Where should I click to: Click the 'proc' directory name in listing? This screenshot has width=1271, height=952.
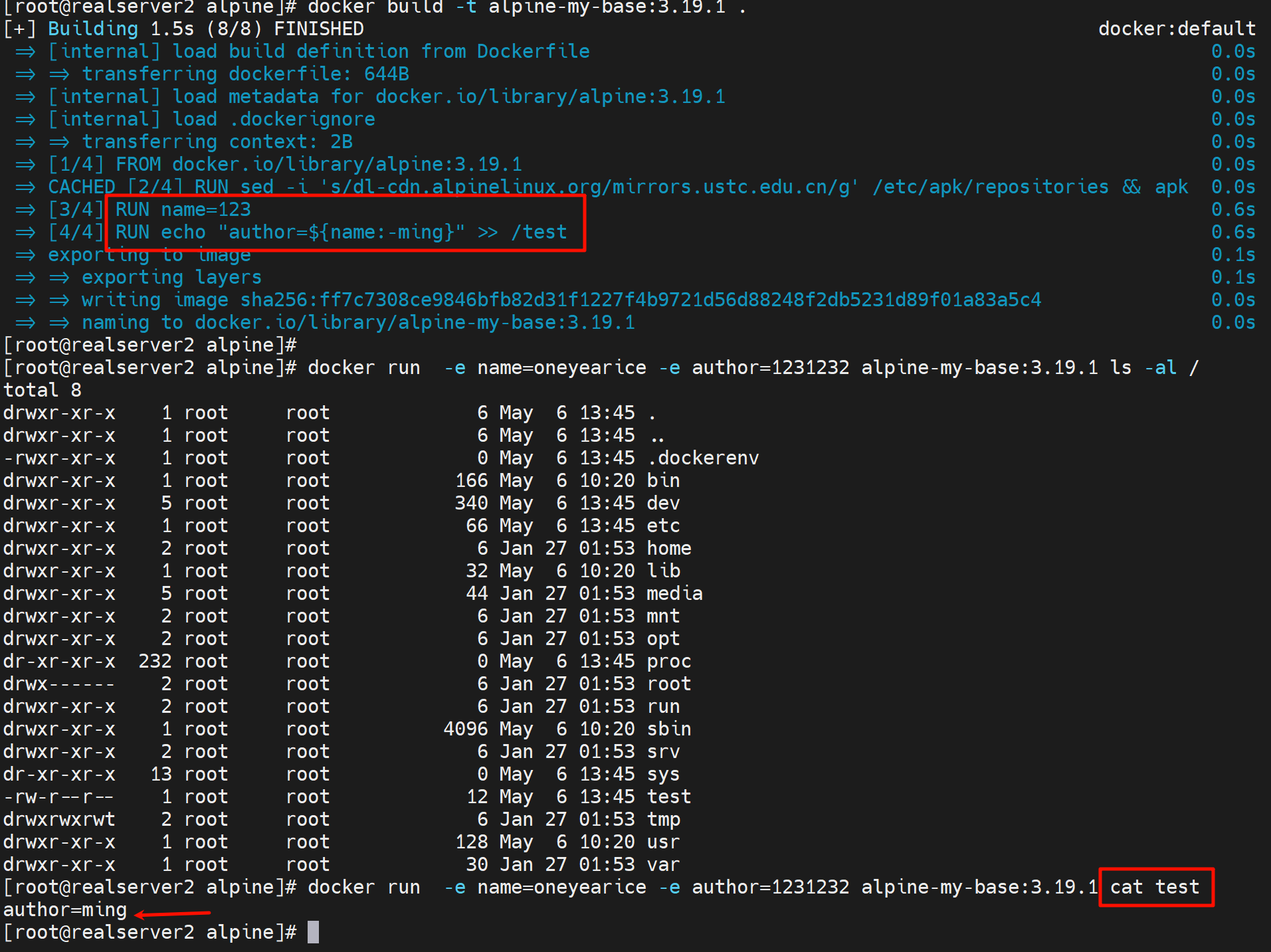[668, 661]
